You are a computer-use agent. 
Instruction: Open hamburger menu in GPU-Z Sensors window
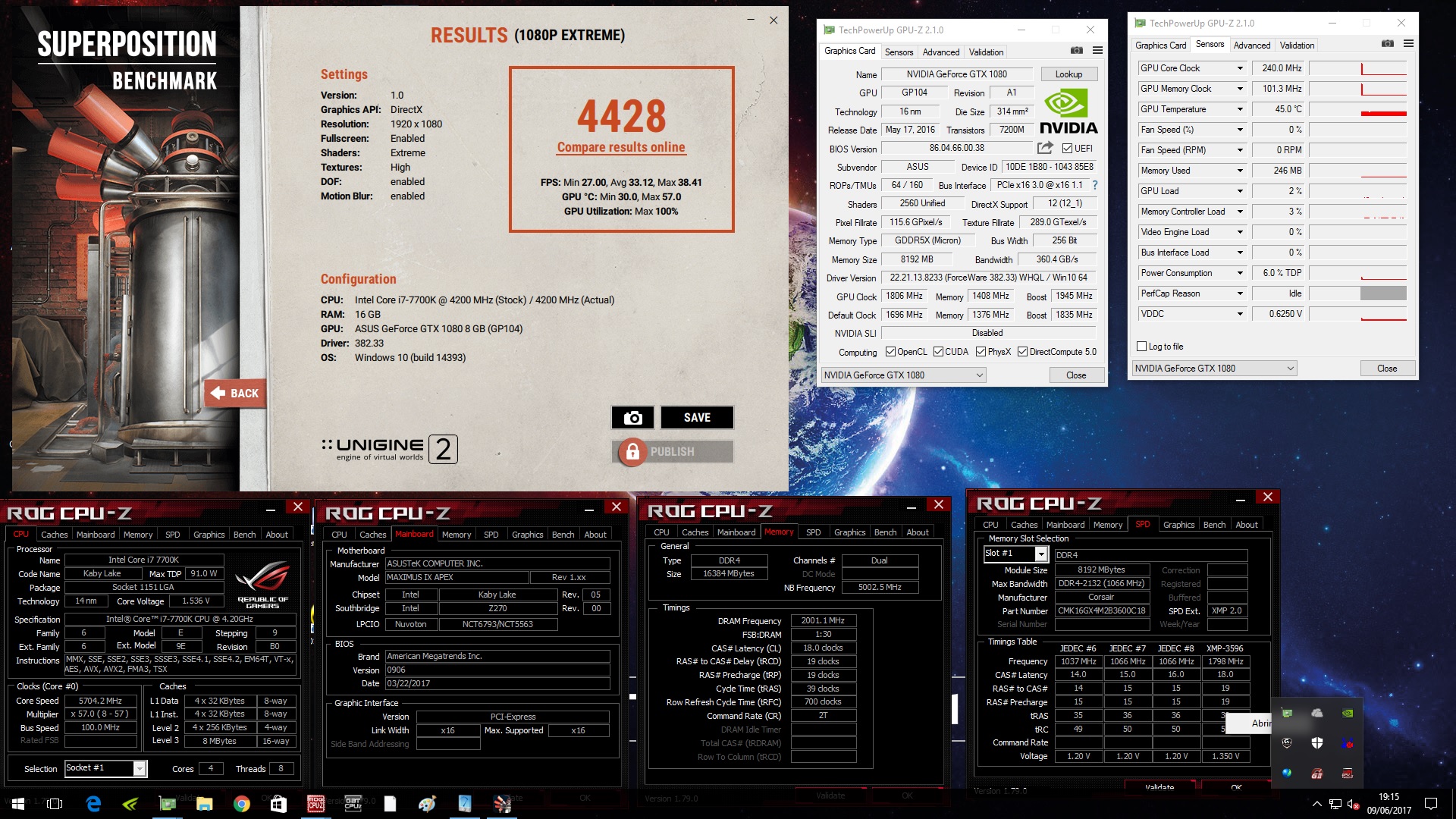(x=1408, y=44)
